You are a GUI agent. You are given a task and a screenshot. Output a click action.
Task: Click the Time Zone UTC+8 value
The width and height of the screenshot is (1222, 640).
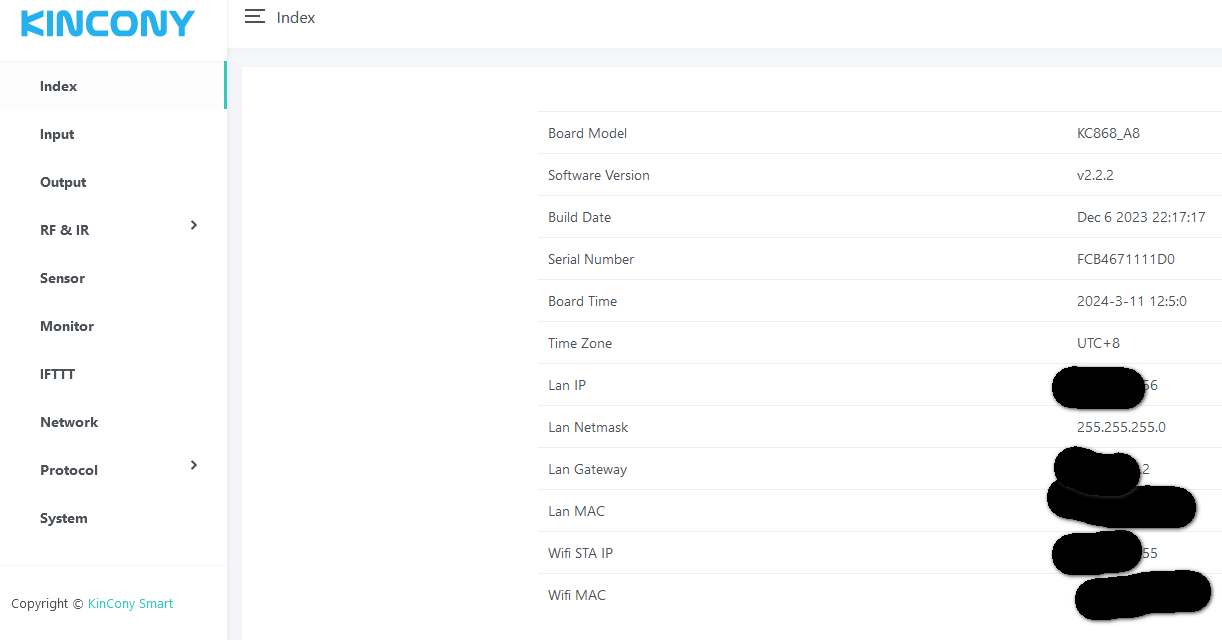pos(1098,343)
